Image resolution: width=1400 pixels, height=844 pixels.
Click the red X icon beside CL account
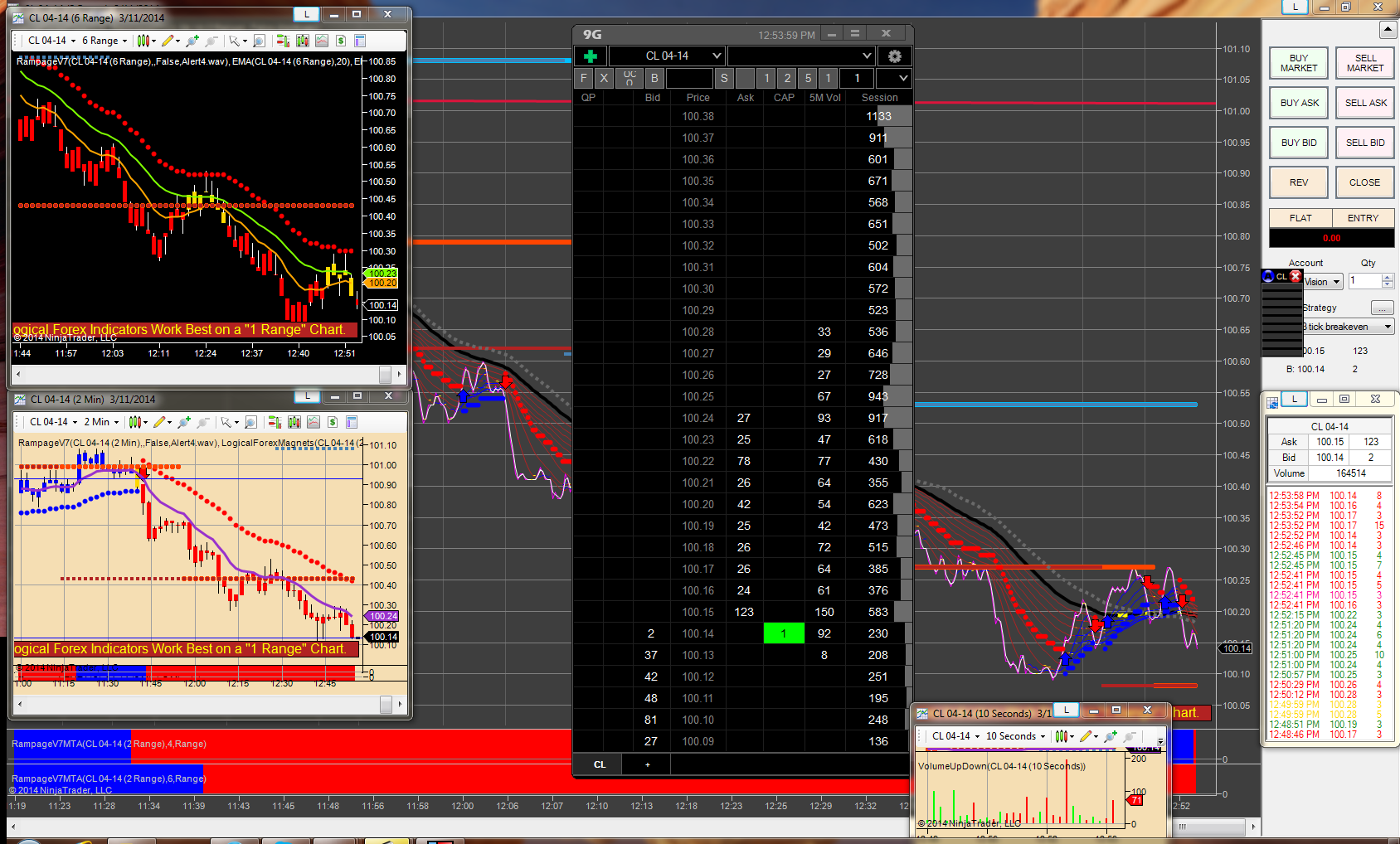(1295, 276)
